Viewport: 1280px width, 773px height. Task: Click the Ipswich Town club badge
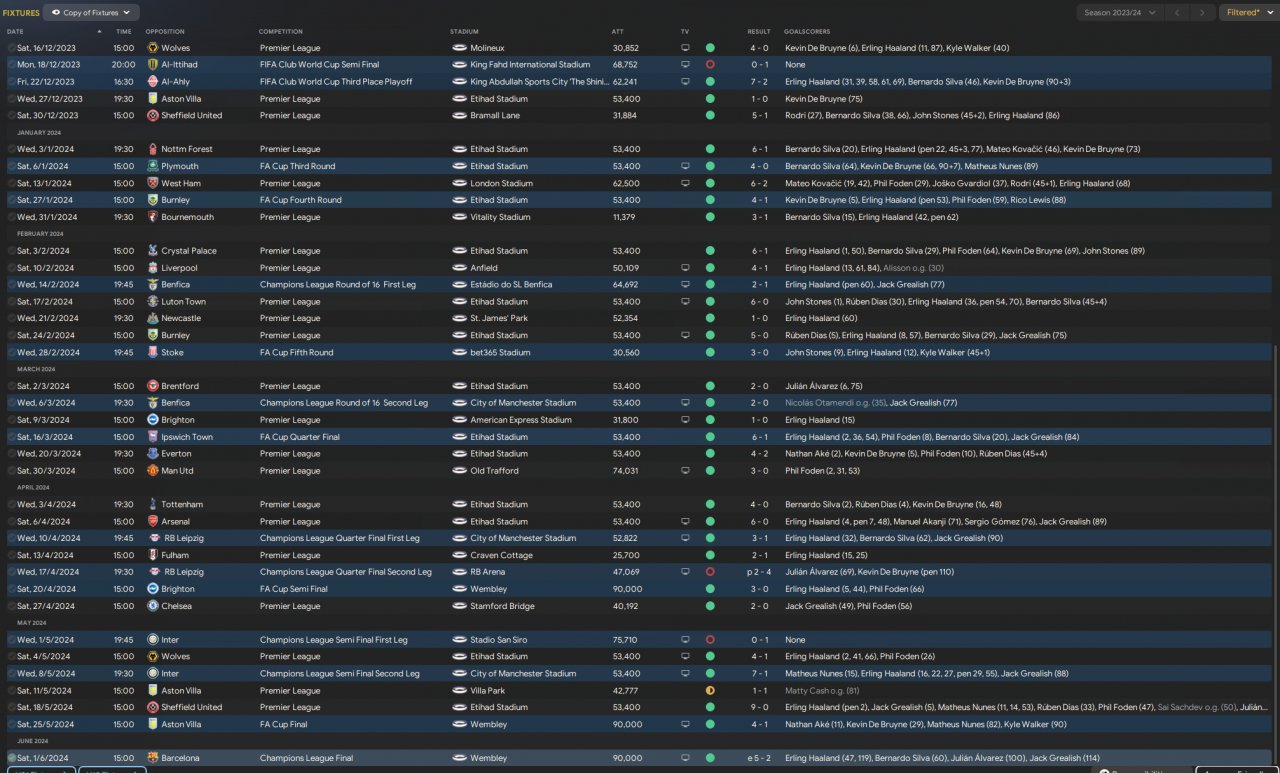pyautogui.click(x=152, y=437)
